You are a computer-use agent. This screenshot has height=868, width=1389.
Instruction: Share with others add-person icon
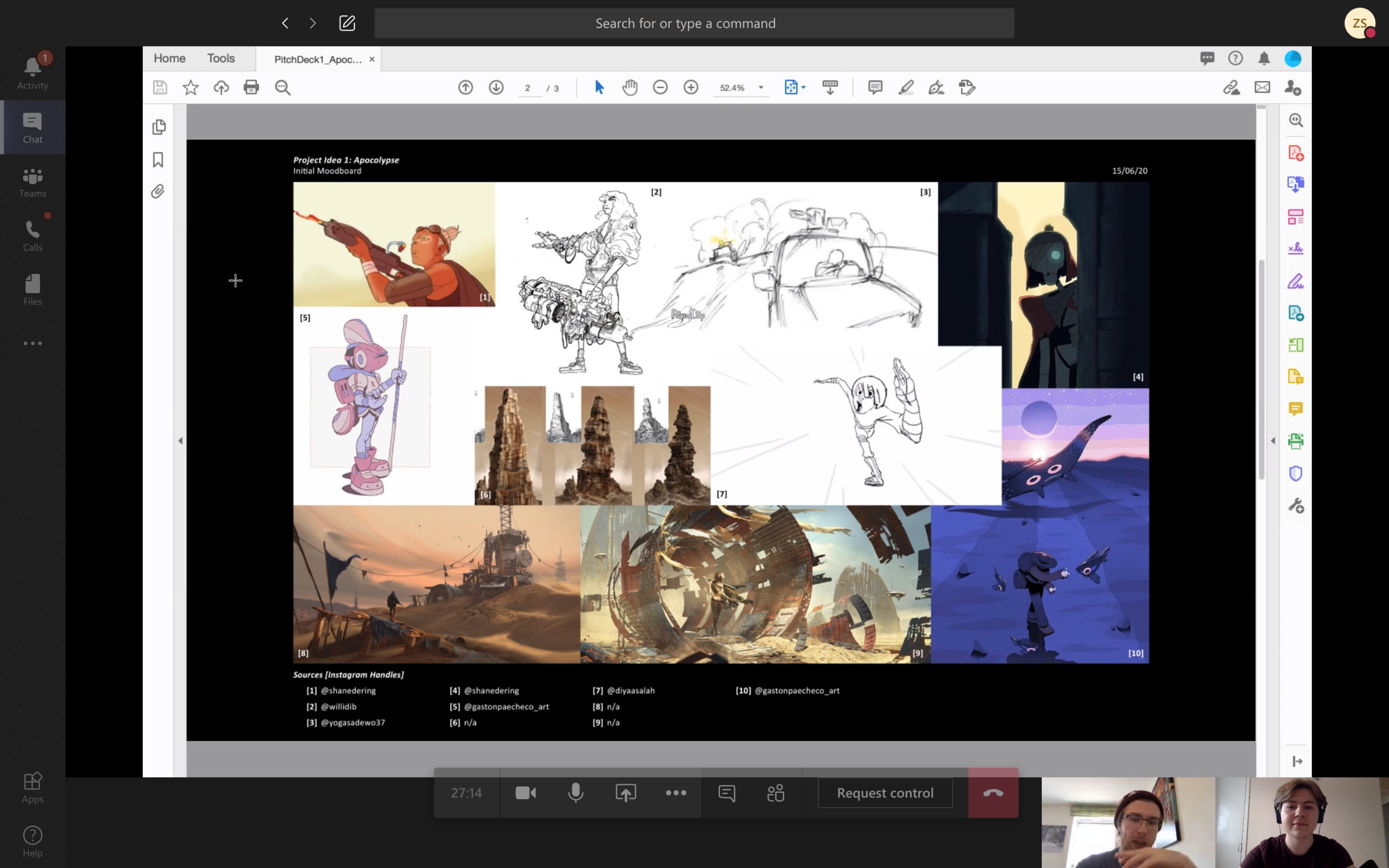click(1292, 87)
